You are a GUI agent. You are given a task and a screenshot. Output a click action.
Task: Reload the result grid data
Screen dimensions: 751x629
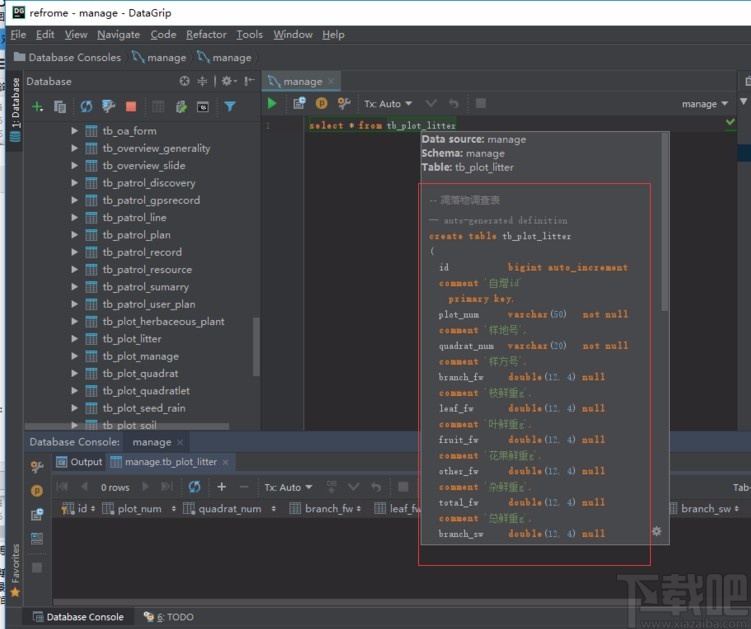coord(194,487)
